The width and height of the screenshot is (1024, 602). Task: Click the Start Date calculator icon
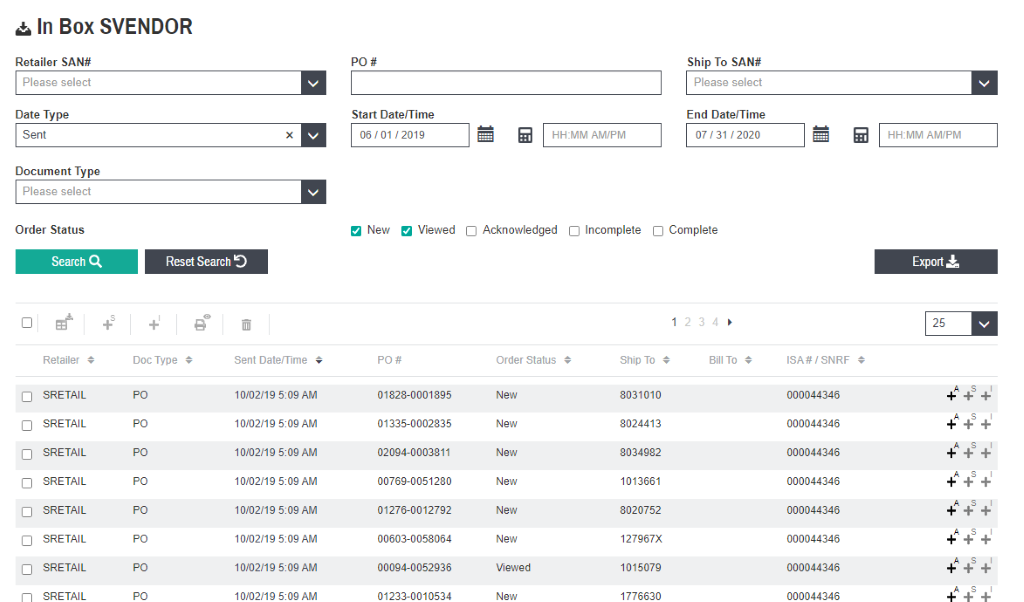(525, 135)
